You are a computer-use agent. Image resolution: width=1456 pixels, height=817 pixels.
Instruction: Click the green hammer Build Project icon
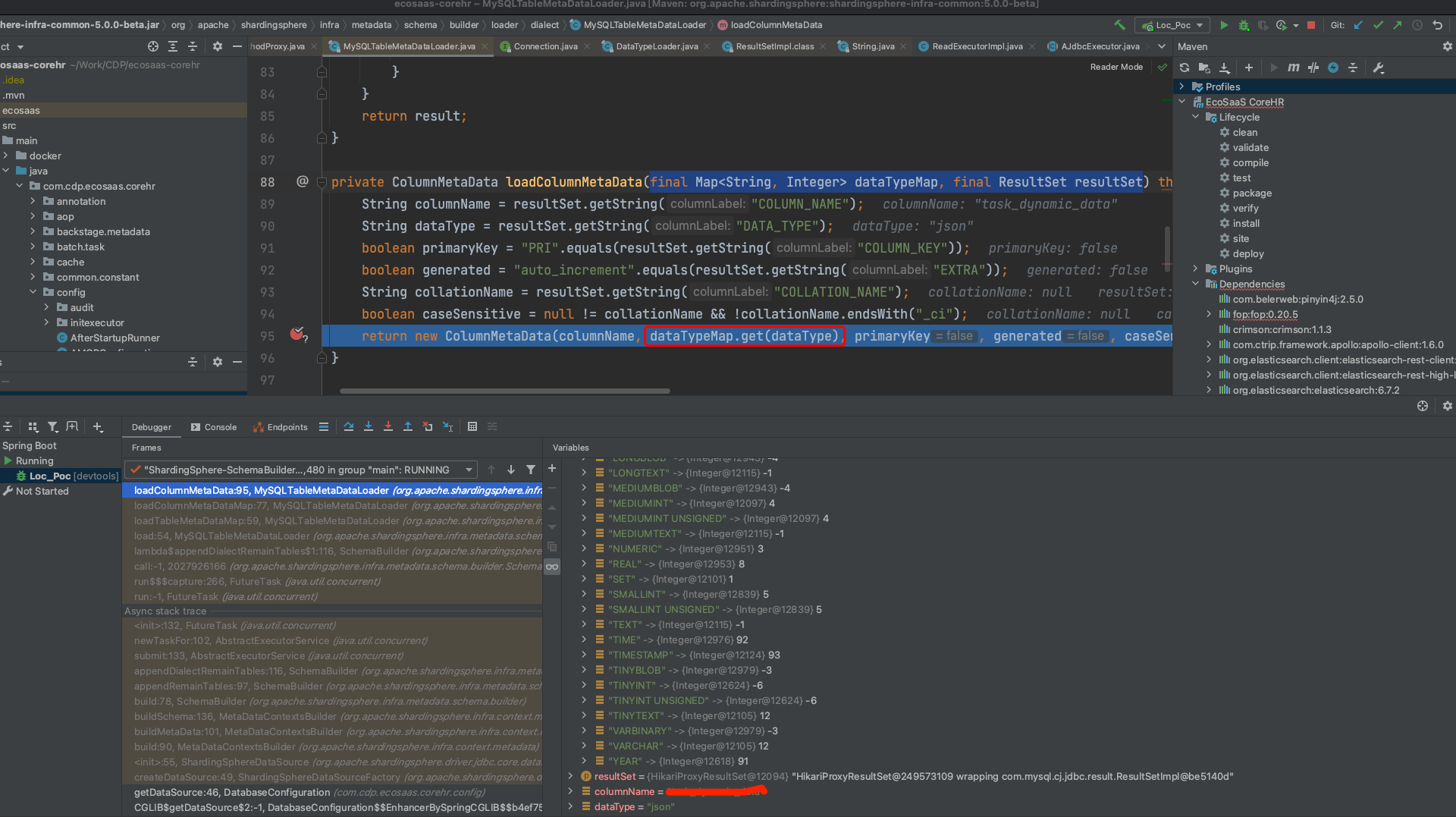[x=1119, y=25]
